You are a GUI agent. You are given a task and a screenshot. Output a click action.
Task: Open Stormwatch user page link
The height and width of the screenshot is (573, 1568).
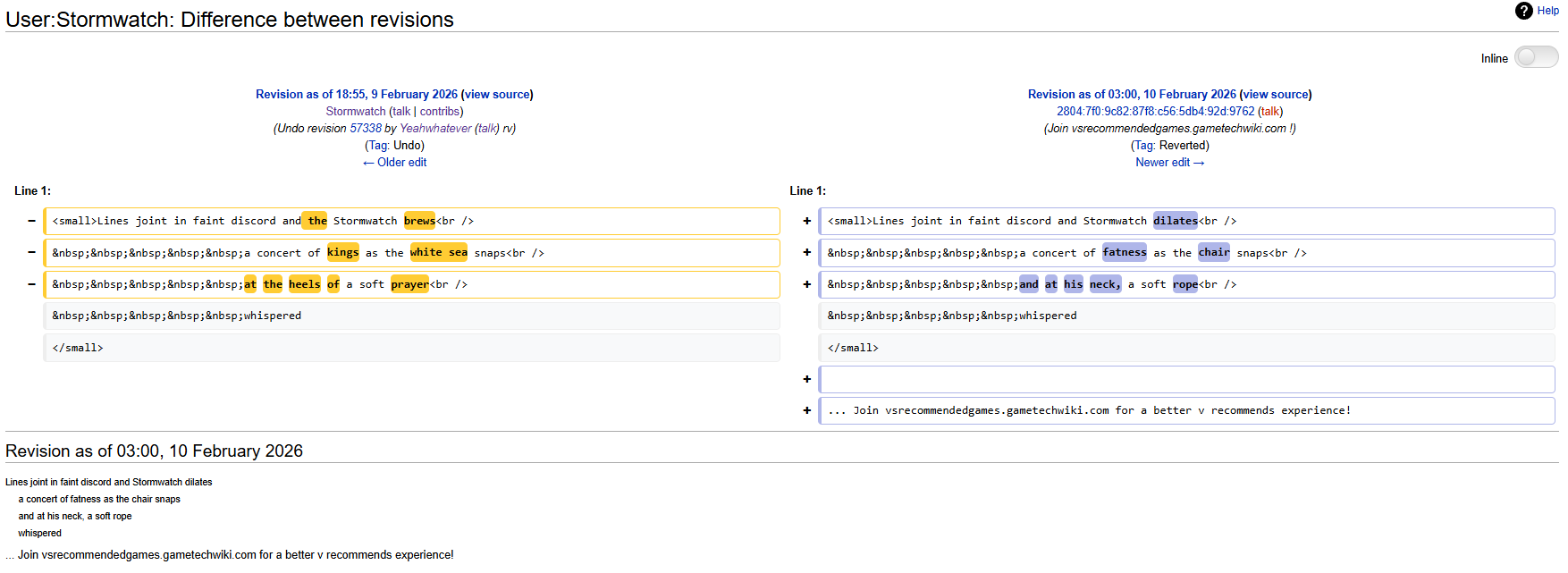click(356, 111)
